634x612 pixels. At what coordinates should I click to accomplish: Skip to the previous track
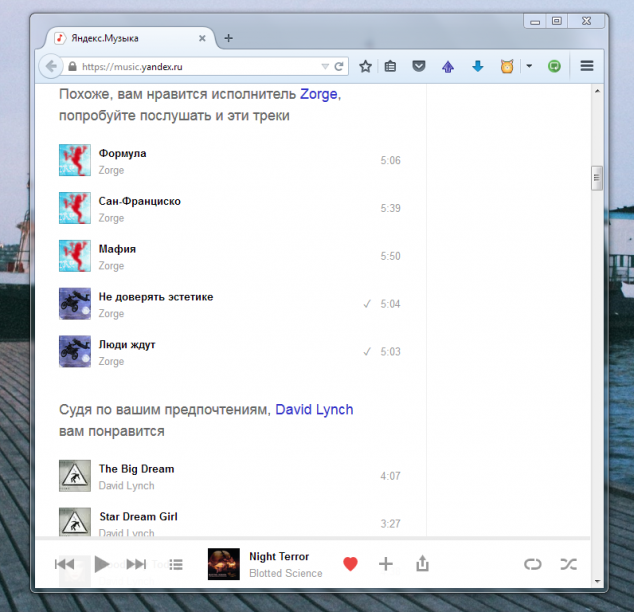point(64,564)
